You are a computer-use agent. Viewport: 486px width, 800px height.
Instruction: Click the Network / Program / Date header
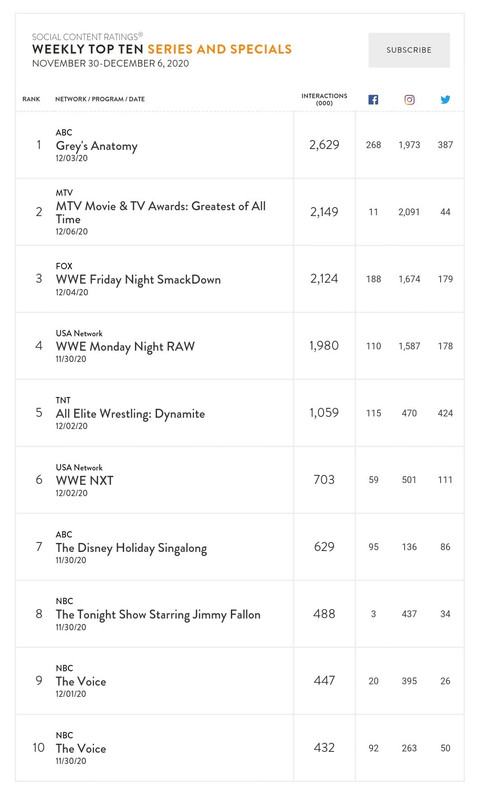100,99
